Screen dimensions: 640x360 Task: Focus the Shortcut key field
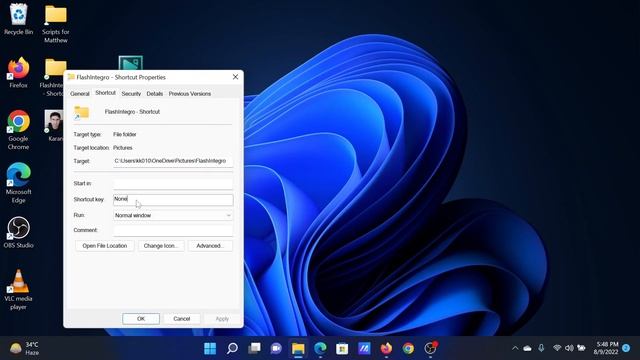pos(173,199)
